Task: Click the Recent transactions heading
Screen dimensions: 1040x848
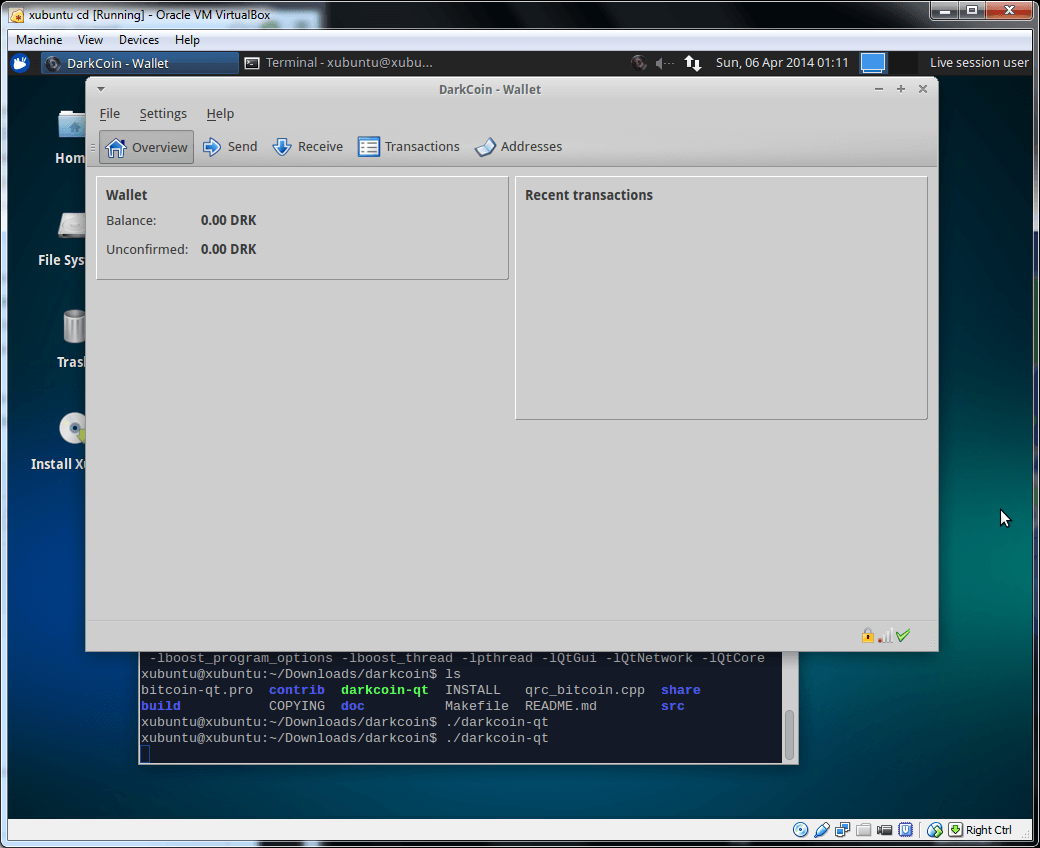Action: (x=589, y=195)
